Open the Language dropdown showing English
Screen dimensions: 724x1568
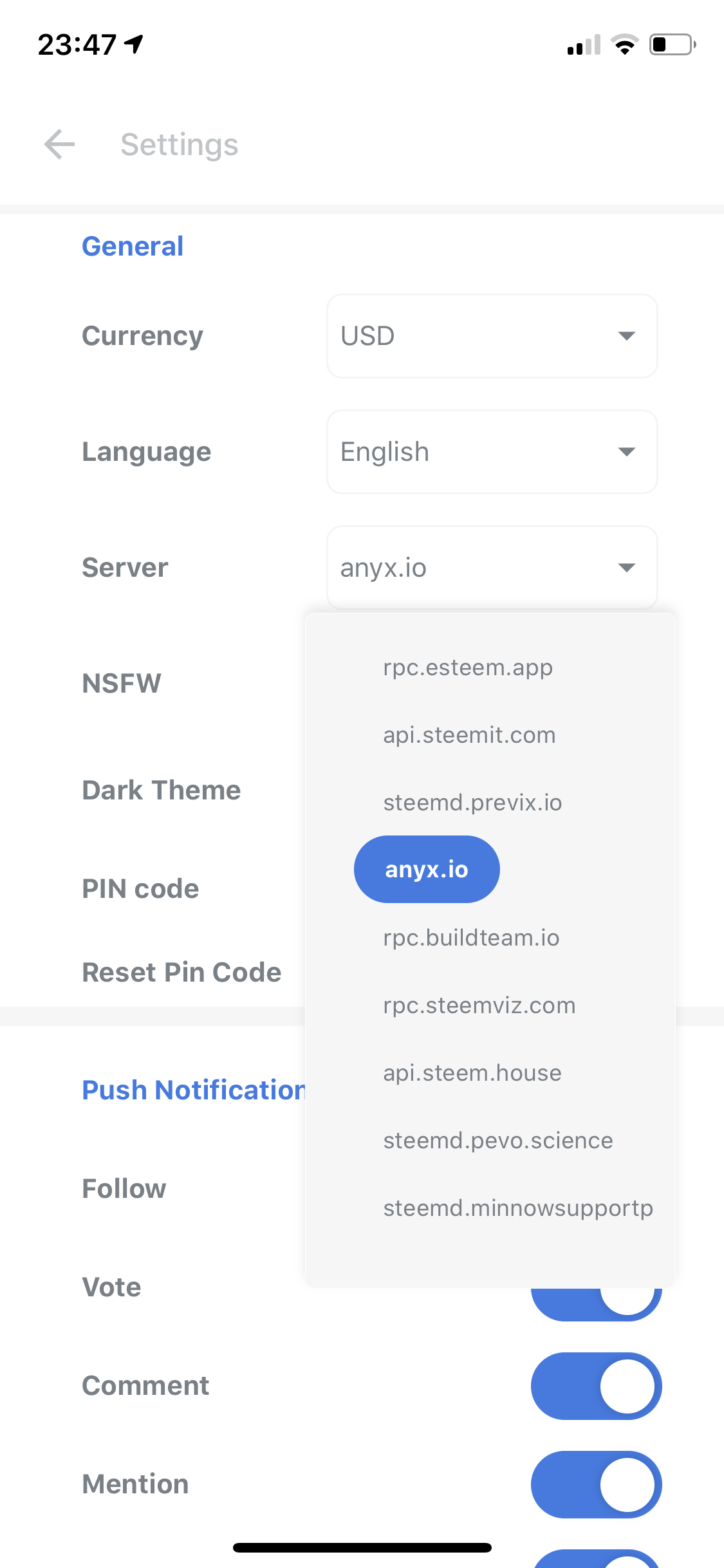pyautogui.click(x=492, y=452)
